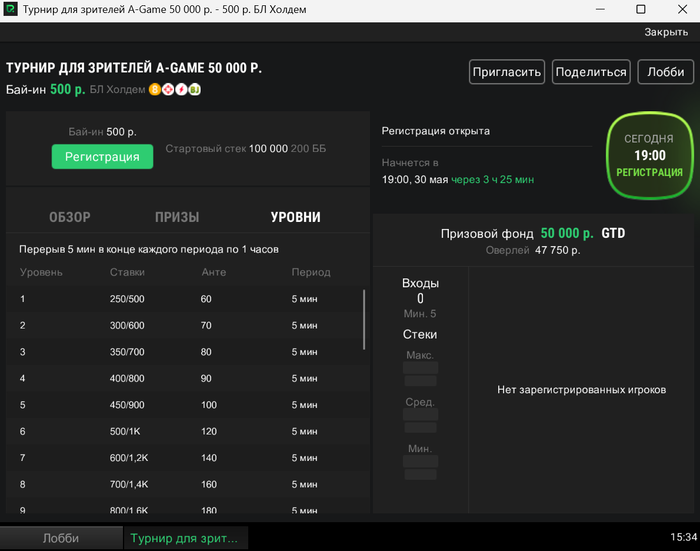Viewport: 700px width, 551px height.
Task: Click ante value 70 in level 2
Action: point(206,326)
